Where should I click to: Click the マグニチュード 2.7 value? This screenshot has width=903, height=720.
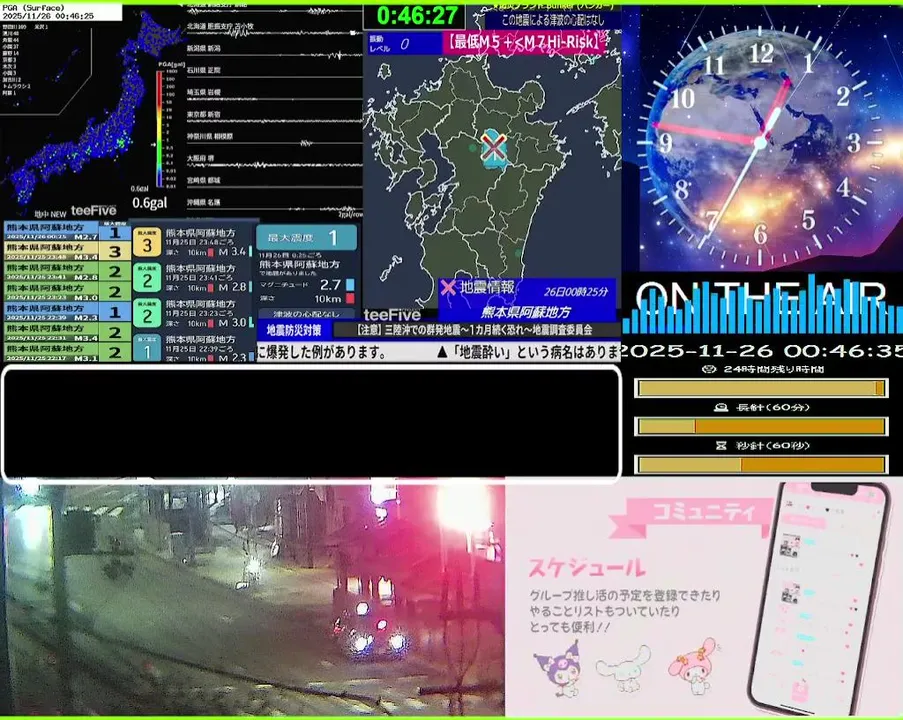(331, 285)
